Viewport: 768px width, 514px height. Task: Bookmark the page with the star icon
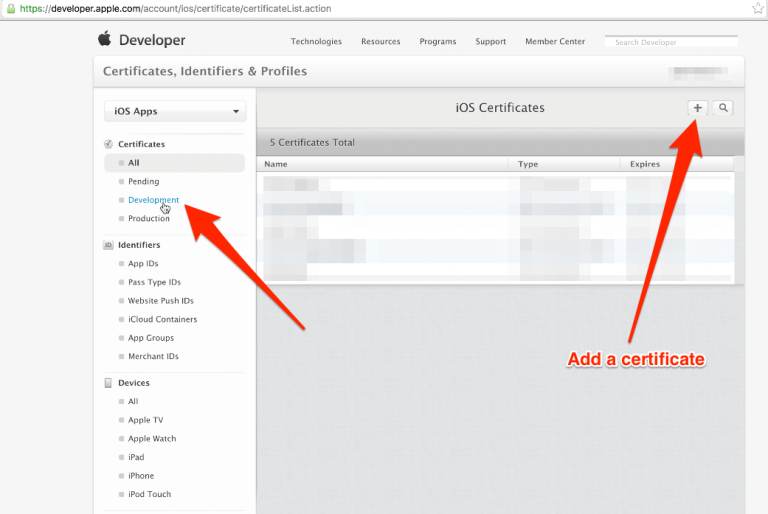coord(758,8)
